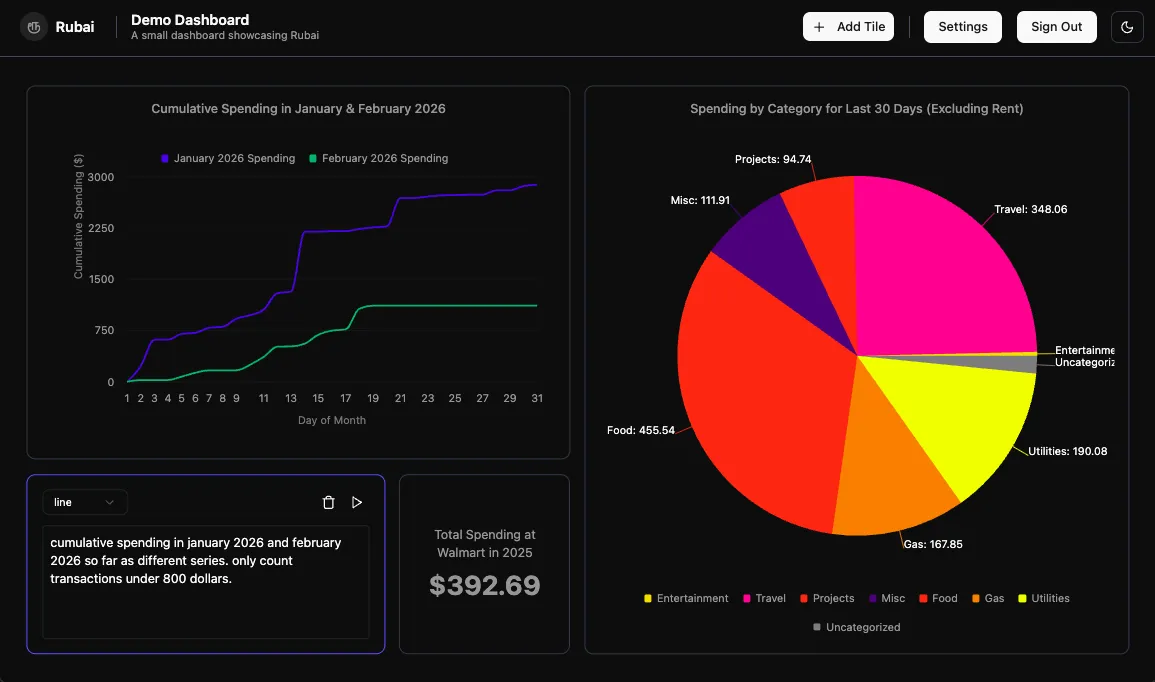Click the Add Tile button

point(849,27)
